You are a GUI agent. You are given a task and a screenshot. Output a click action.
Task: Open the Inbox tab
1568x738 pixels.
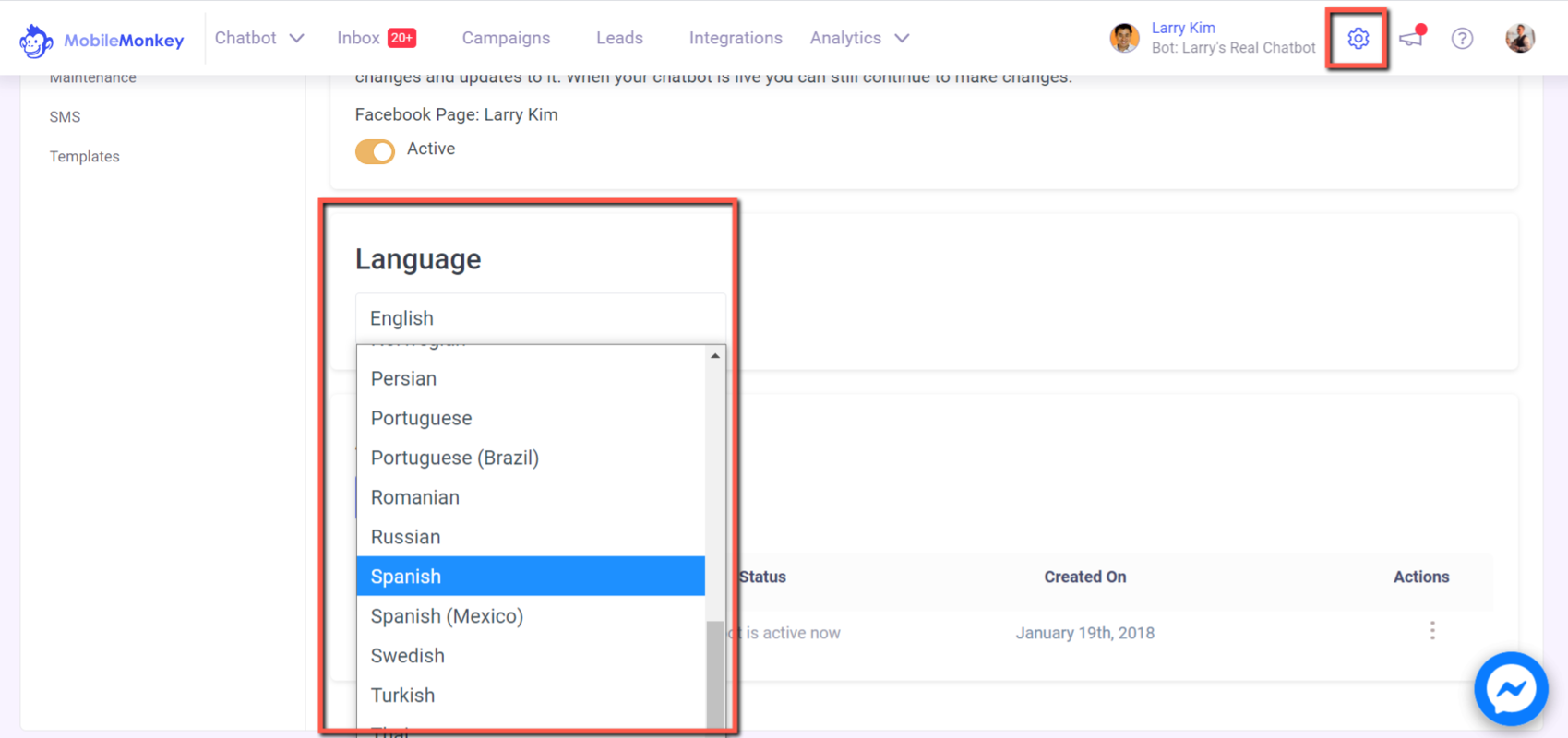358,38
